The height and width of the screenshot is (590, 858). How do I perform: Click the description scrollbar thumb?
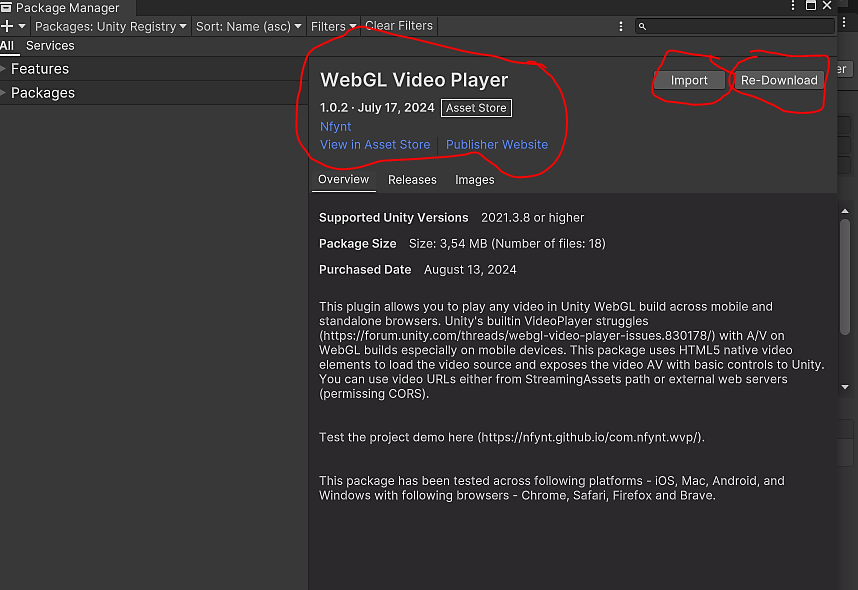pos(845,276)
